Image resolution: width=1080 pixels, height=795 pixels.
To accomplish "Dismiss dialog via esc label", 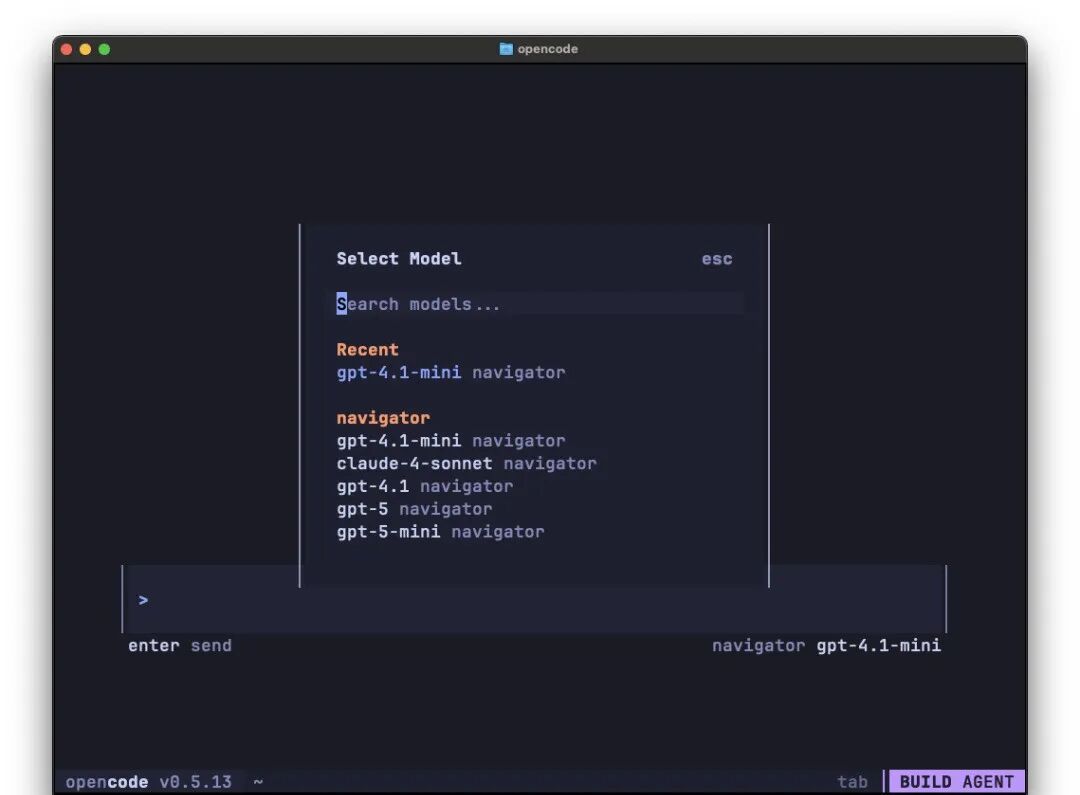I will (716, 259).
